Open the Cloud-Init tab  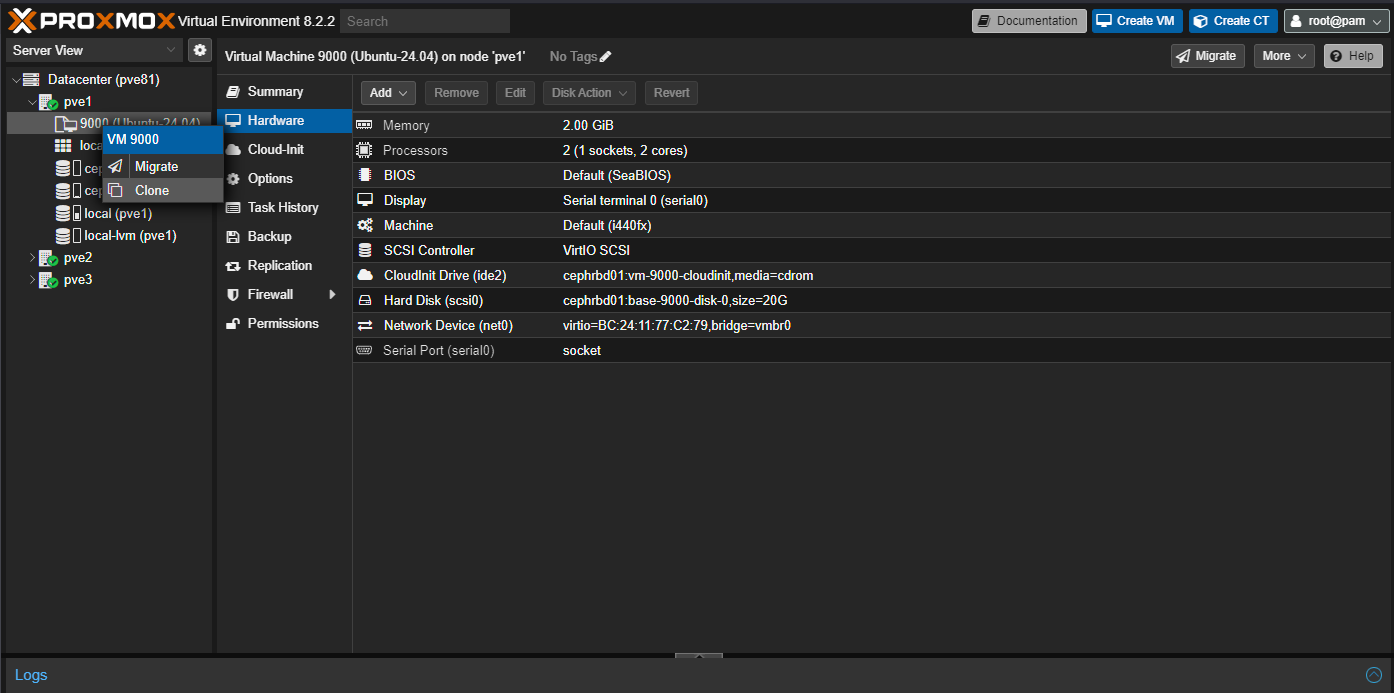click(x=284, y=150)
